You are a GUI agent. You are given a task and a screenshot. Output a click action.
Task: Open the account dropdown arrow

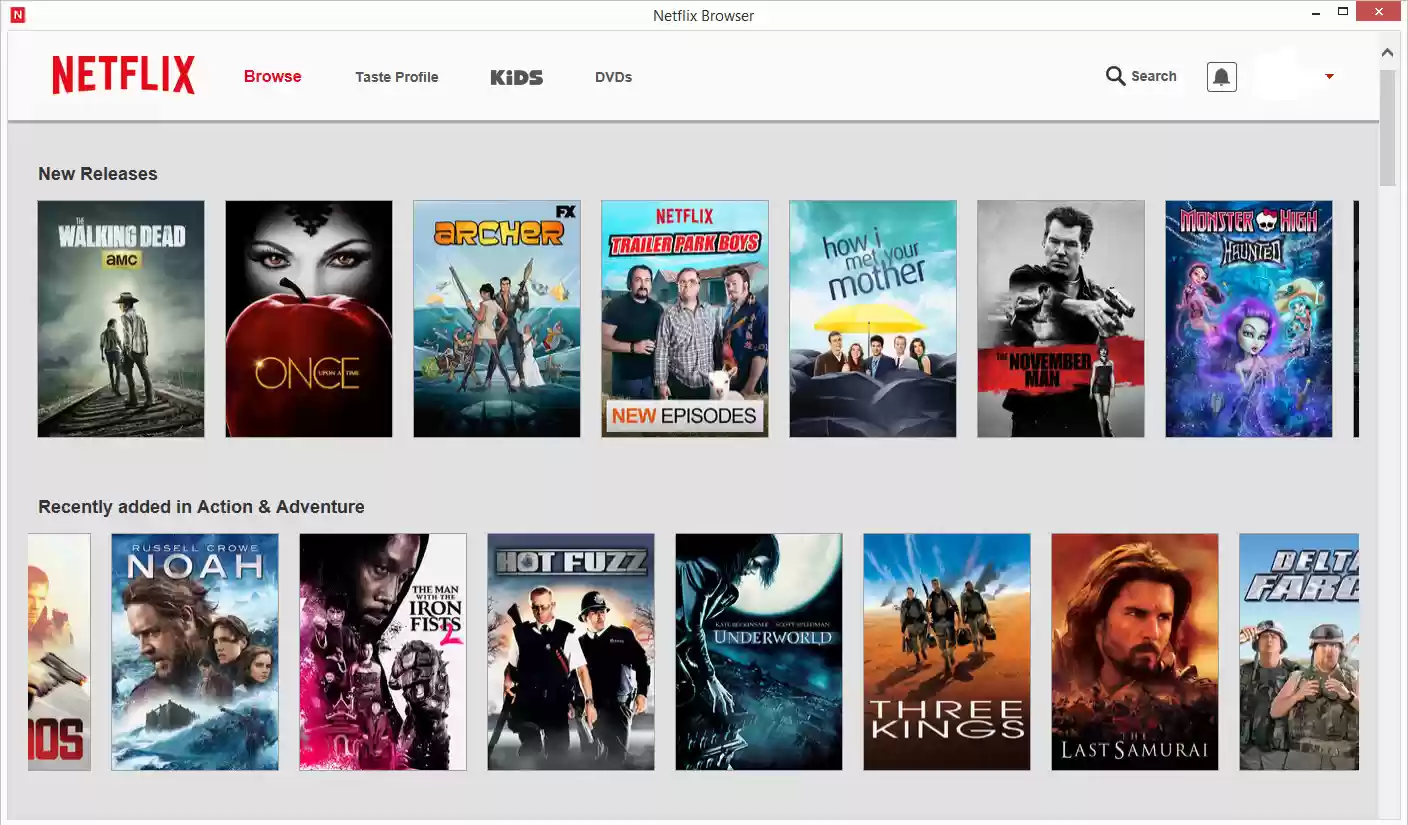1330,76
